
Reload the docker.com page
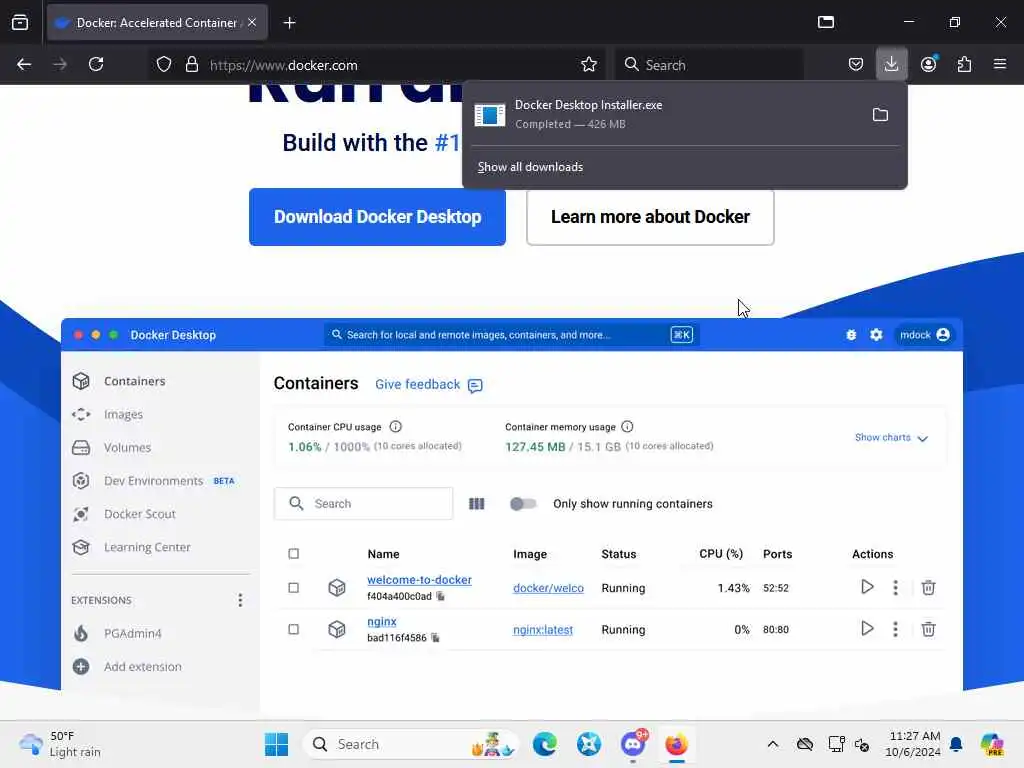96,65
